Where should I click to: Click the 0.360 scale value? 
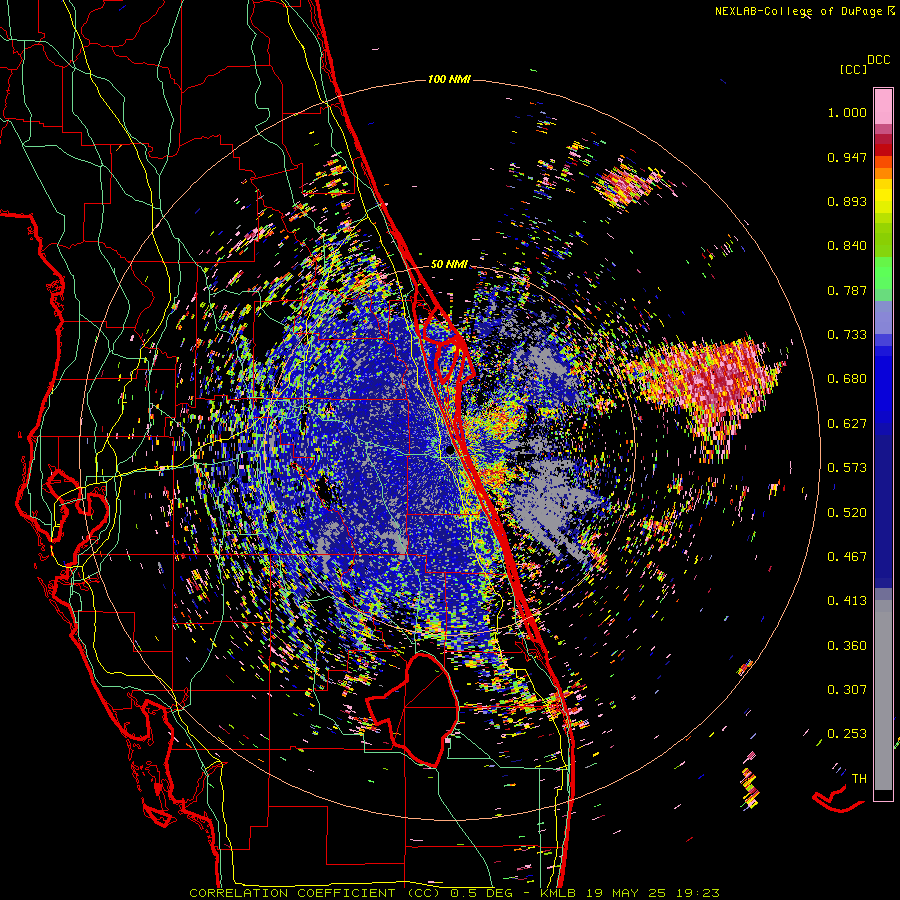coord(847,646)
